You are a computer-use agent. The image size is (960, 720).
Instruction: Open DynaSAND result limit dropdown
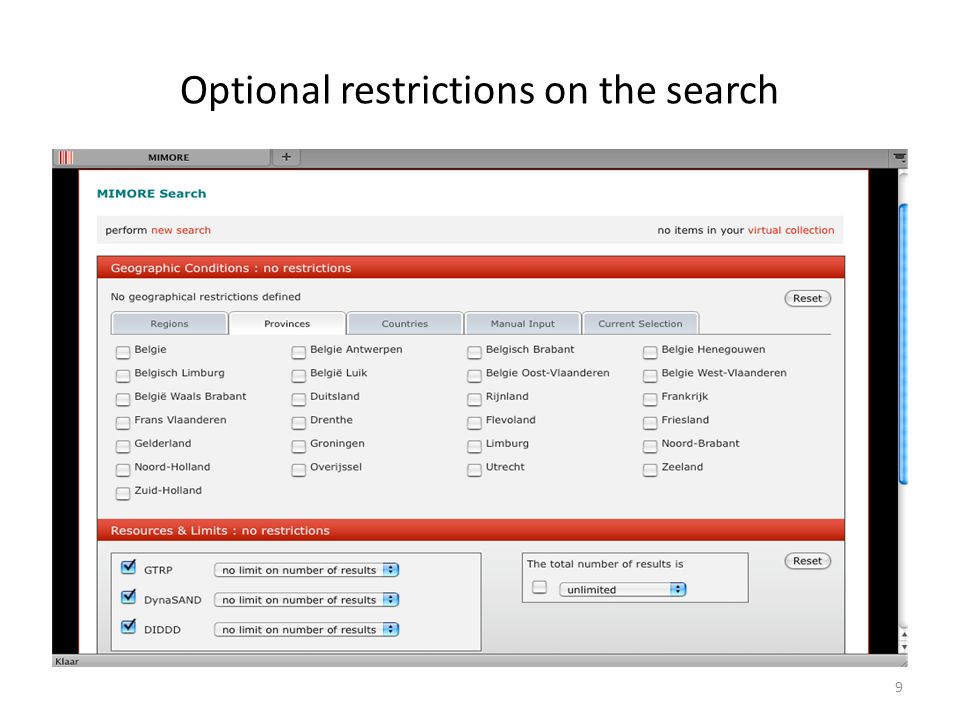tap(307, 600)
